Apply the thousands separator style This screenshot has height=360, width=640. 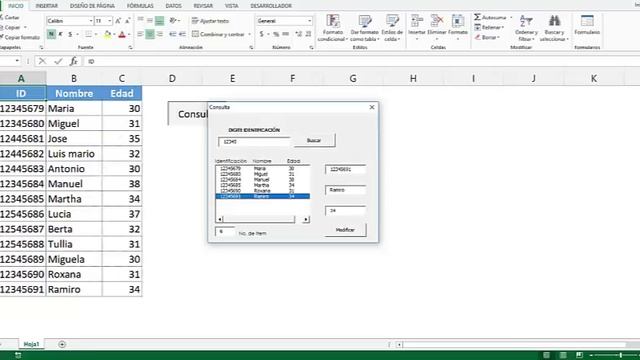point(286,34)
